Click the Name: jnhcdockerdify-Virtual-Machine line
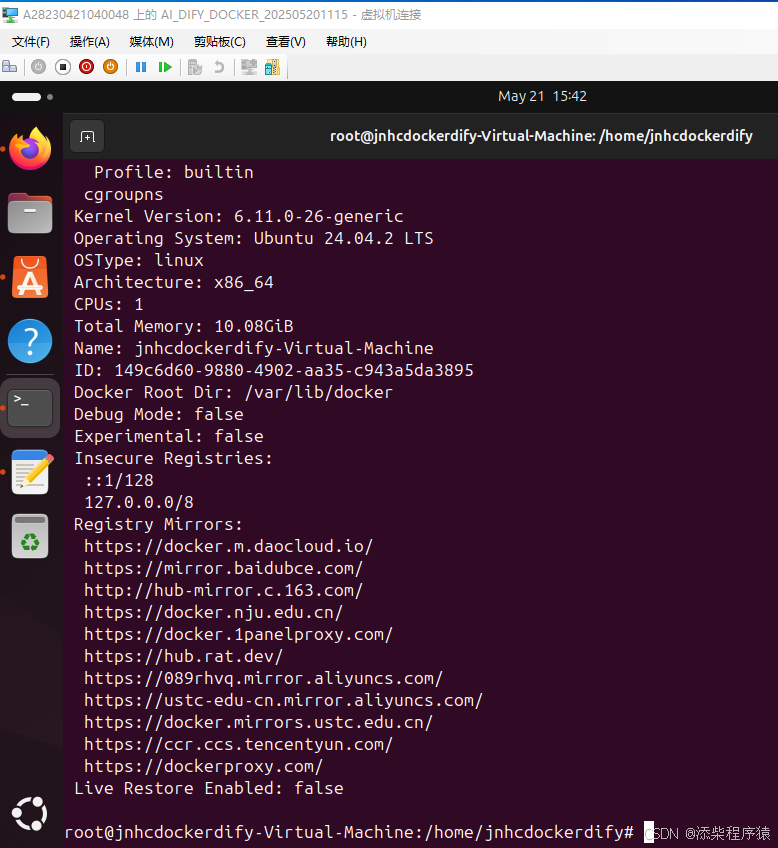The height and width of the screenshot is (848, 778). point(254,348)
